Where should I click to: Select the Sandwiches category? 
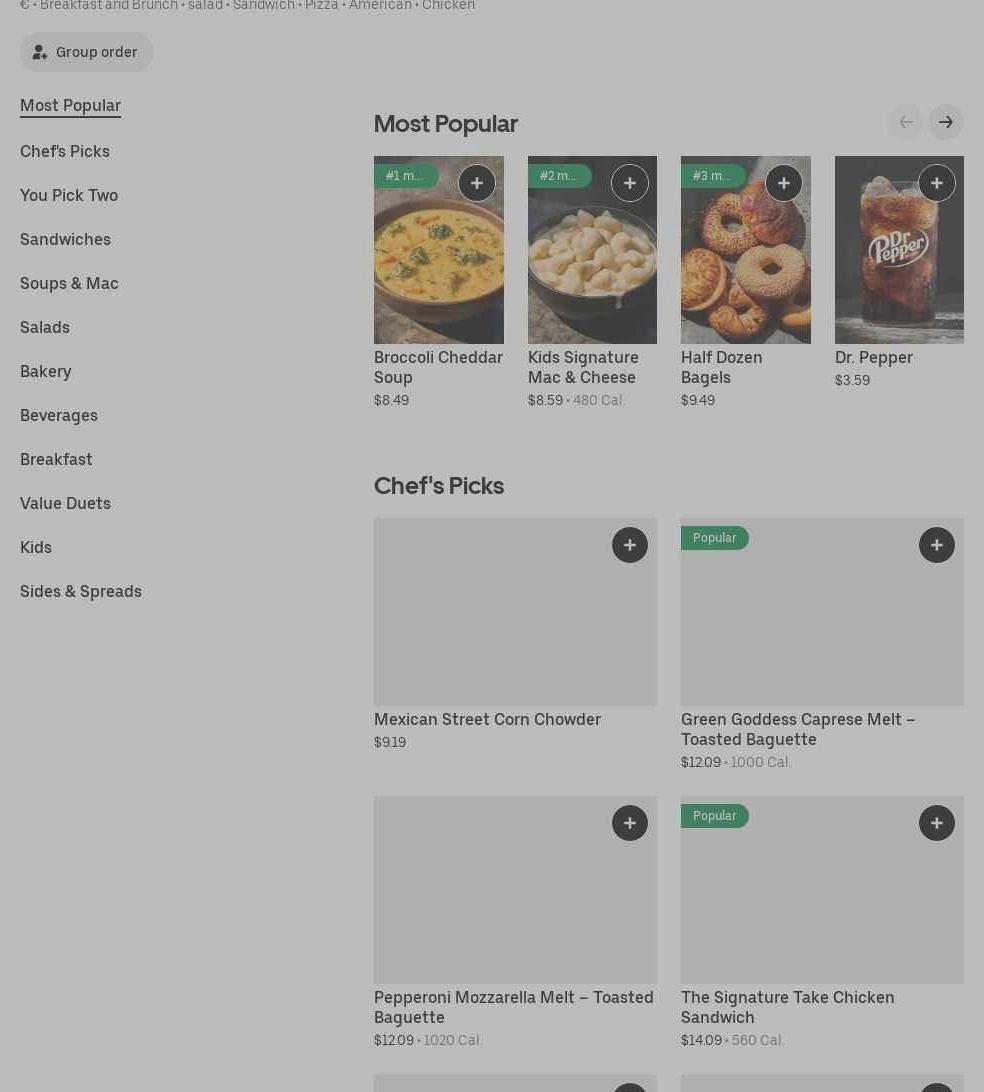tap(65, 239)
